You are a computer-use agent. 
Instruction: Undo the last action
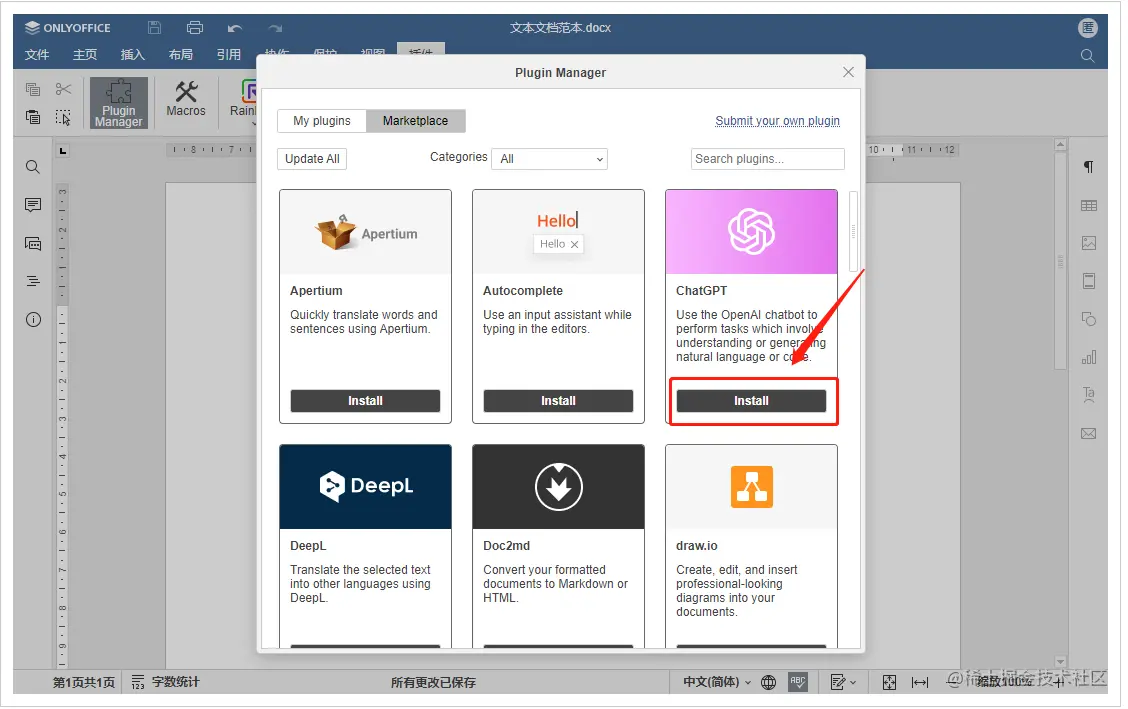tap(235, 28)
